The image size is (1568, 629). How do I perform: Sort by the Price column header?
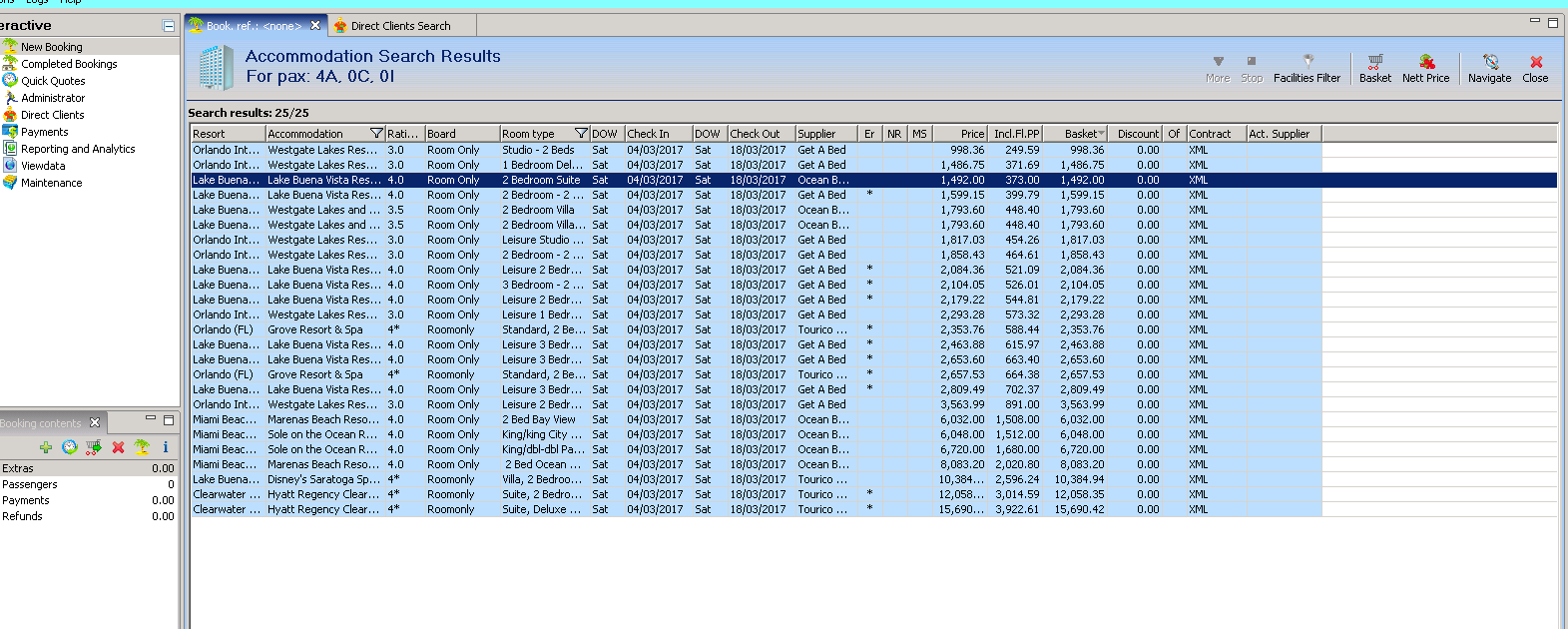960,134
